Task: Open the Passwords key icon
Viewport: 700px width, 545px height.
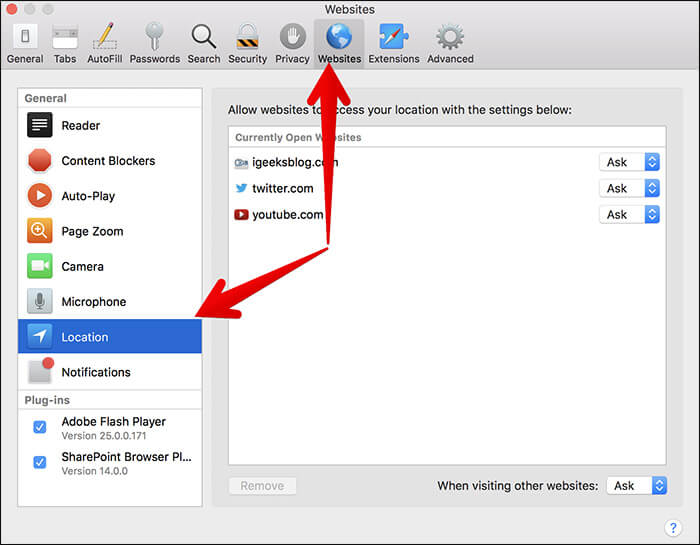Action: [154, 36]
